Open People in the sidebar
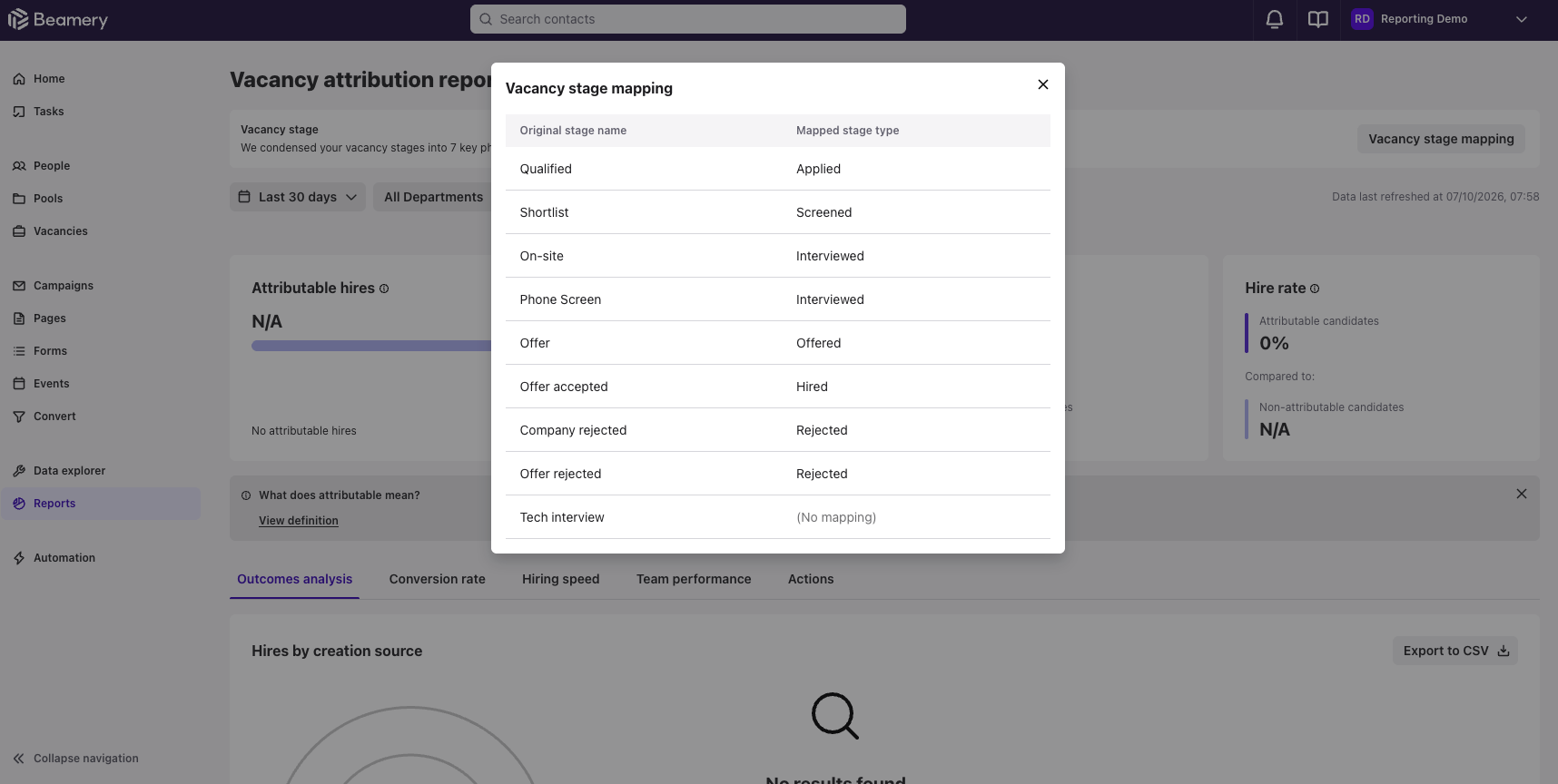Screen dimensions: 1558x784 [52, 166]
